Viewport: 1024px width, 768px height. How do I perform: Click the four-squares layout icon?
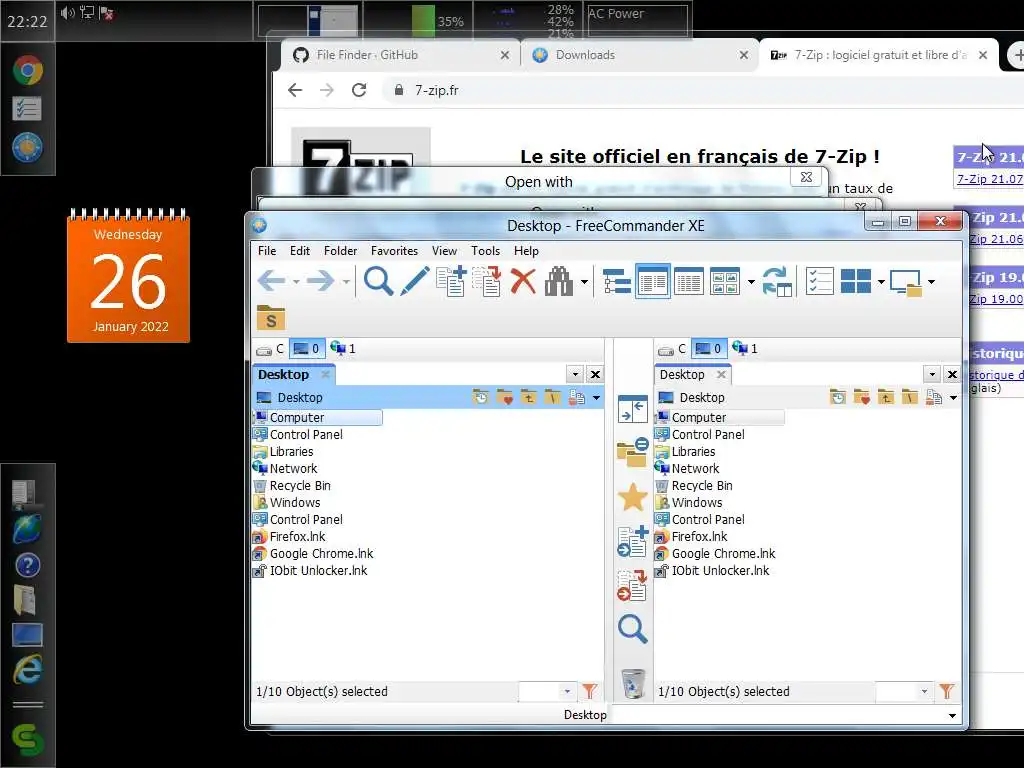click(x=856, y=281)
